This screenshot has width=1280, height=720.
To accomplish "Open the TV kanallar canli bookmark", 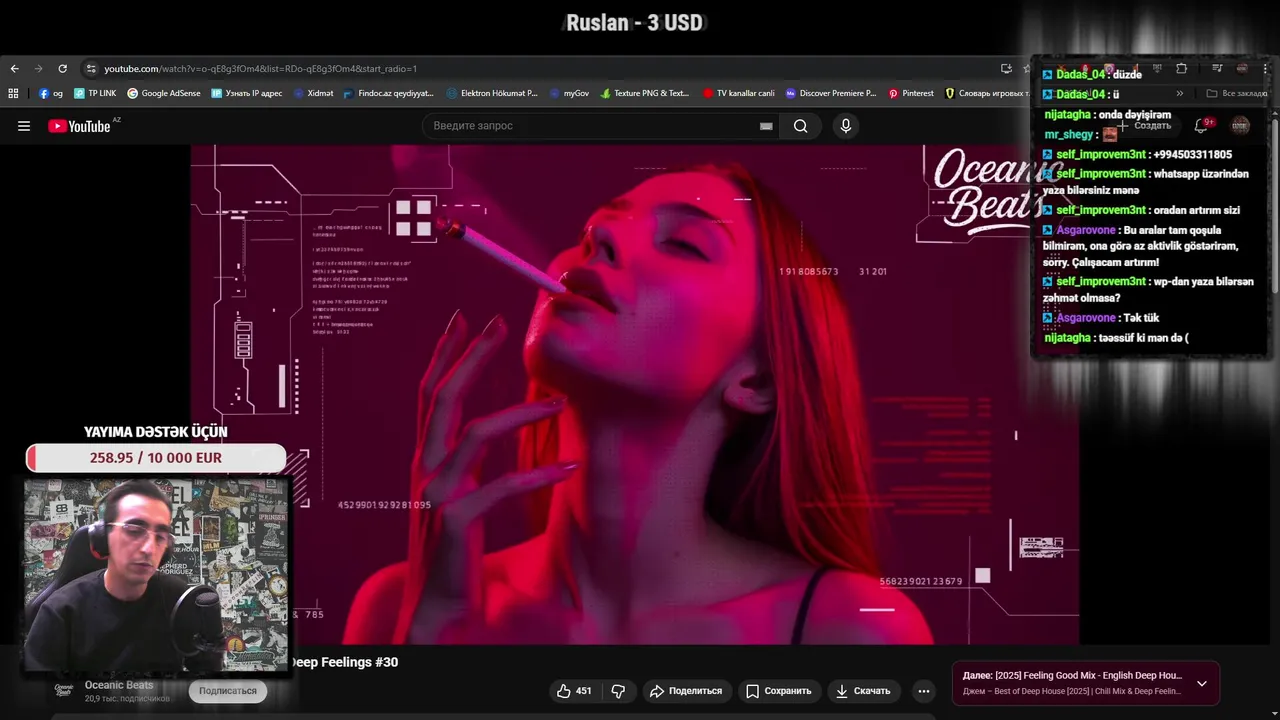I will [739, 93].
